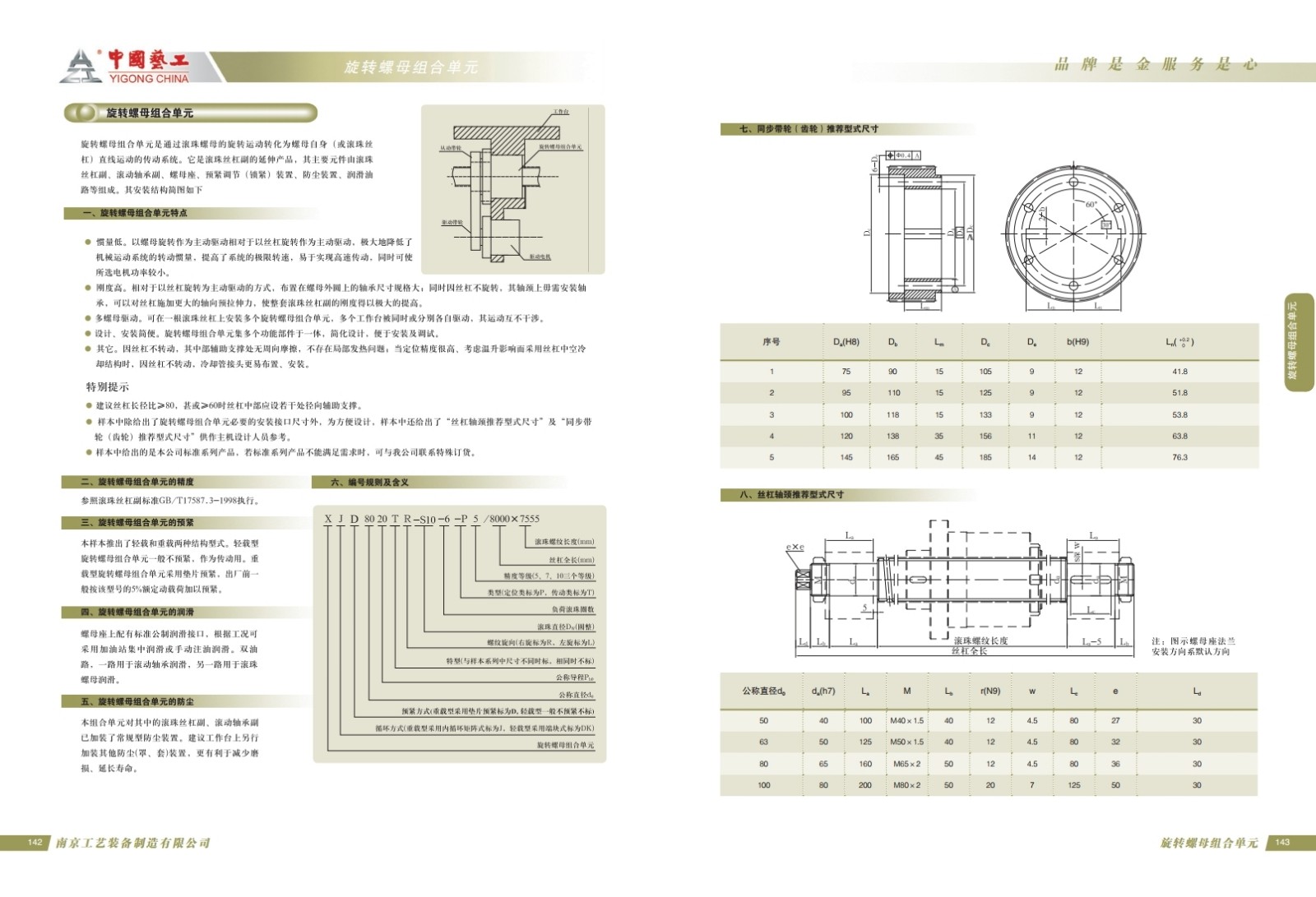Screen dimensions: 1316x897
Task: Click the 公称直径 column header in journal table
Action: point(763,691)
